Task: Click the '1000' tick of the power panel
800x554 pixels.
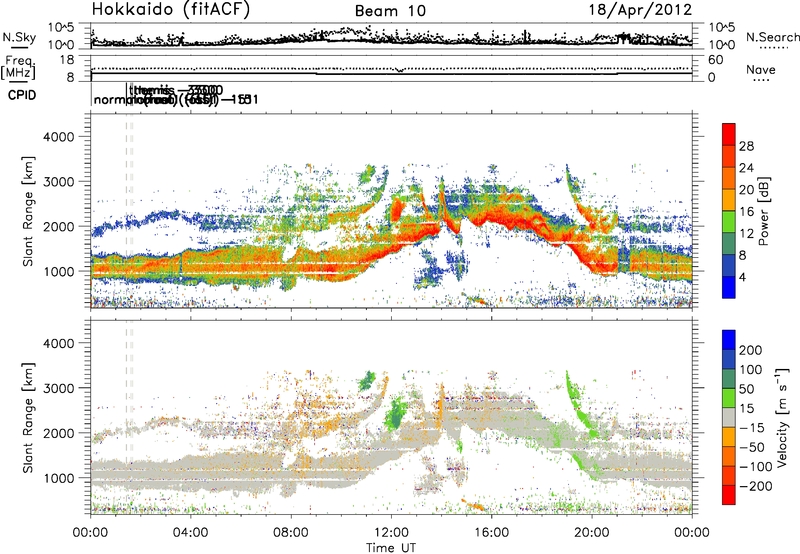Action: (x=58, y=271)
